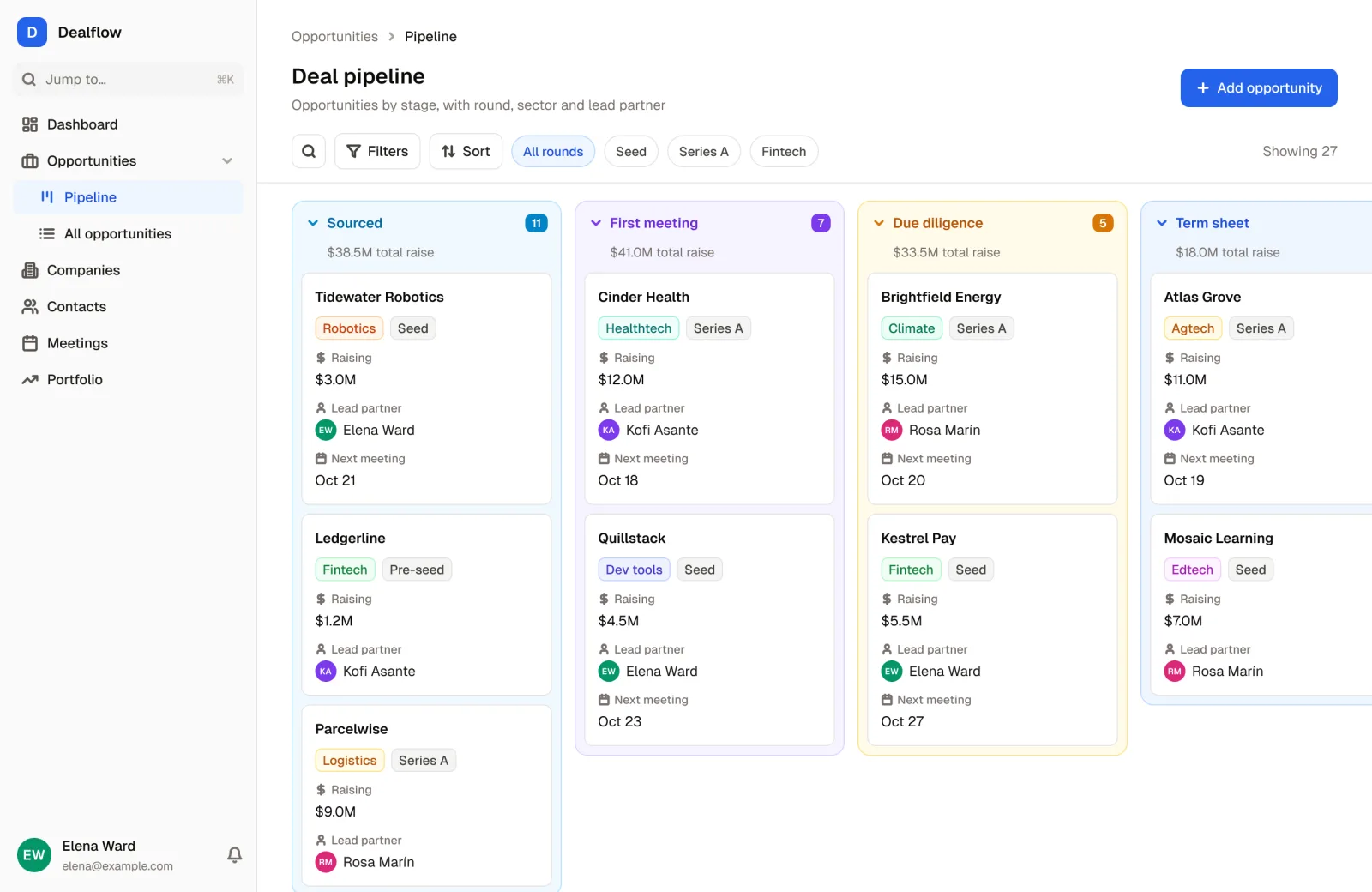Click Pre-seed tag on Ledgerline
Viewport: 1372px width, 892px height.
coord(417,570)
